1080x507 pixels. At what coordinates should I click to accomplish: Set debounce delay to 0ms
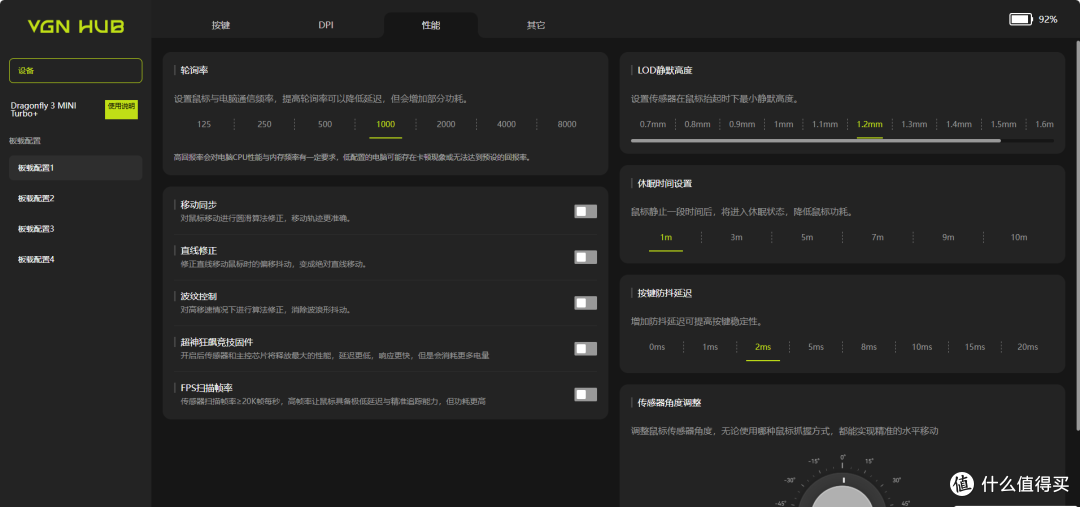point(657,347)
